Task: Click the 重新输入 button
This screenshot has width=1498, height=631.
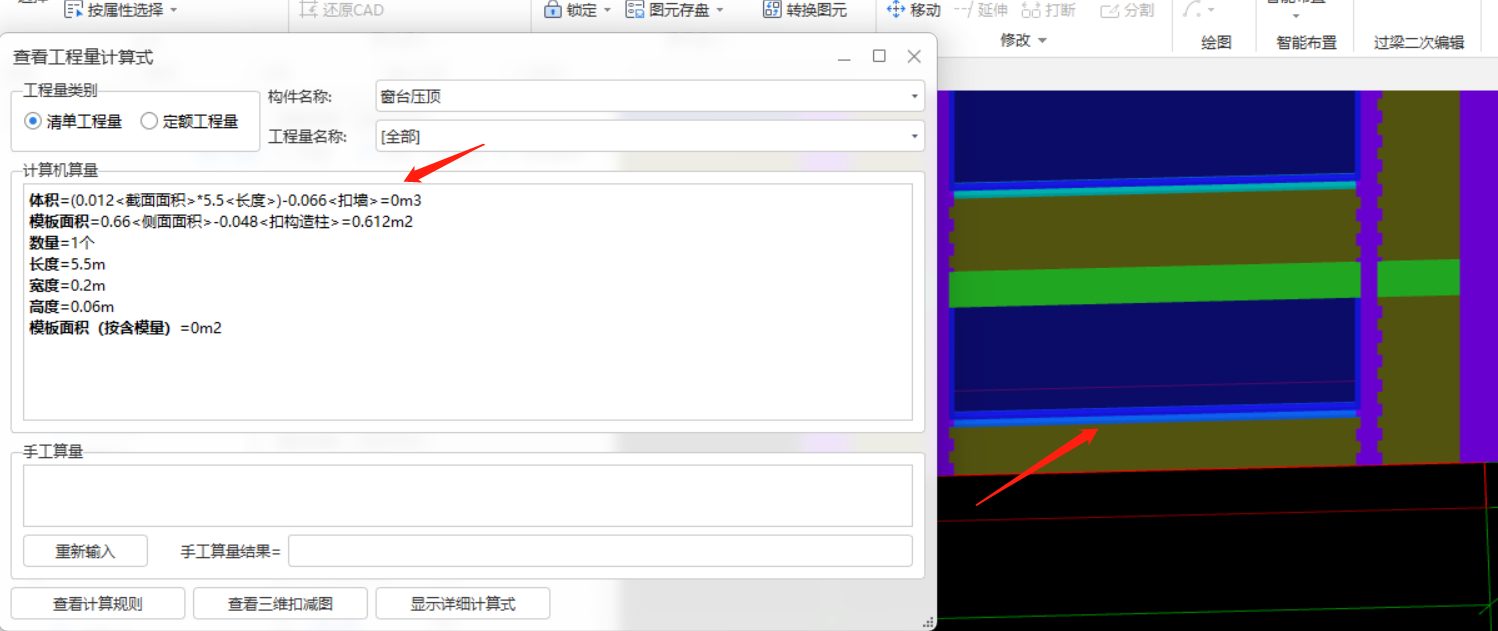Action: pos(85,551)
